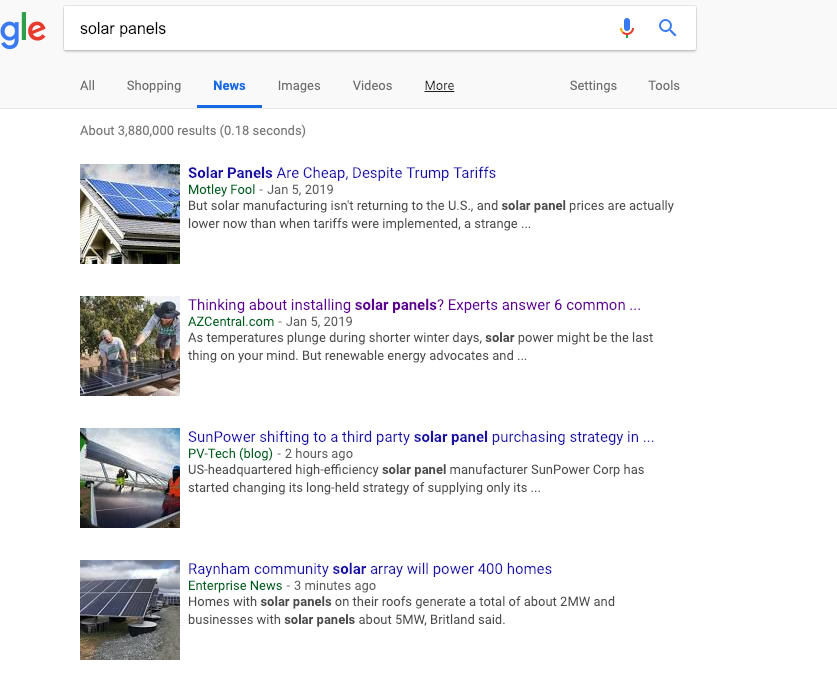The height and width of the screenshot is (683, 837).
Task: Click the Google logo
Action: [x=23, y=31]
